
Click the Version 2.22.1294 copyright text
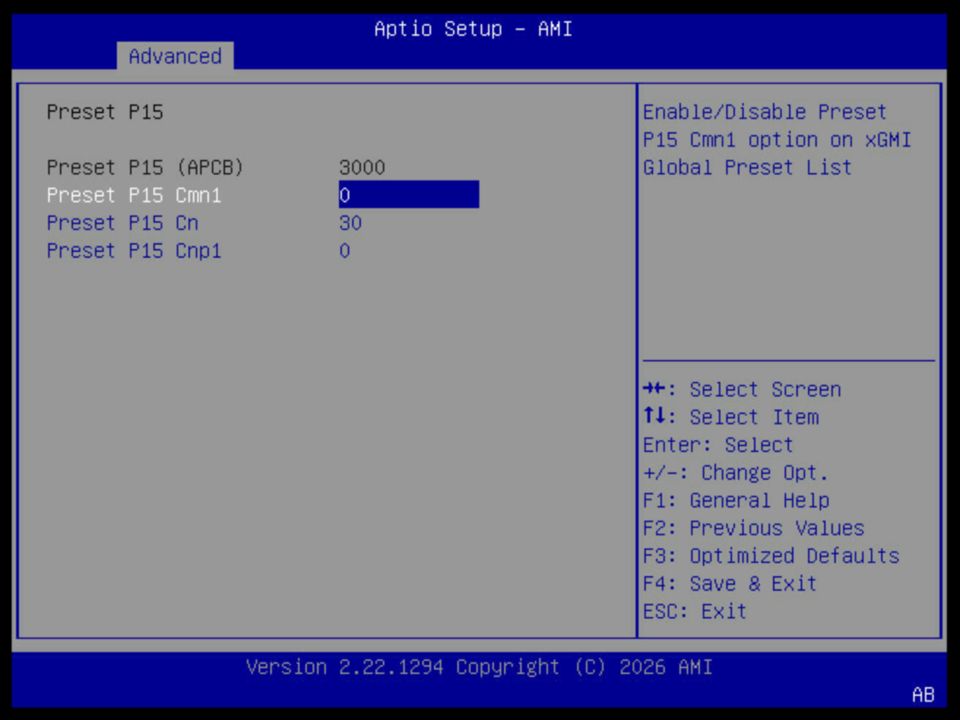tap(479, 667)
